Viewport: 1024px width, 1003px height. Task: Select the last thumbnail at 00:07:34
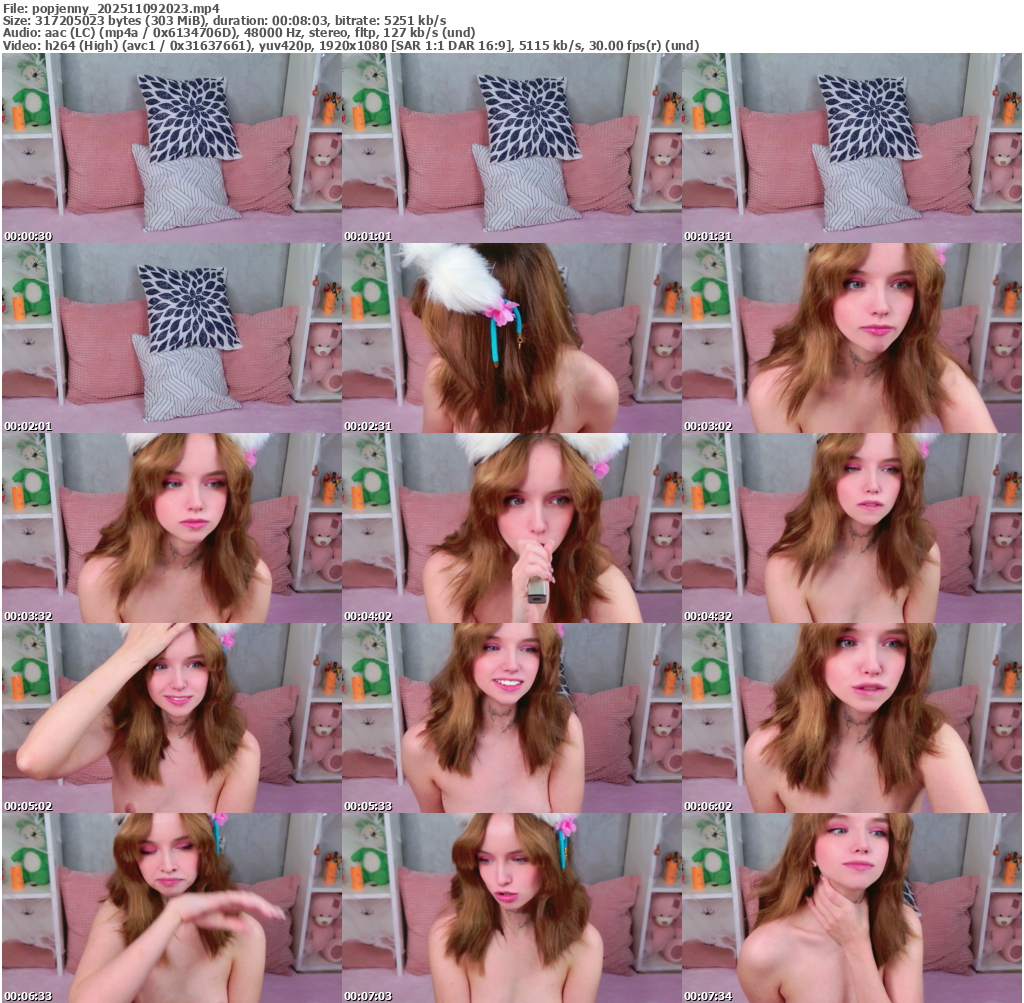(x=851, y=908)
